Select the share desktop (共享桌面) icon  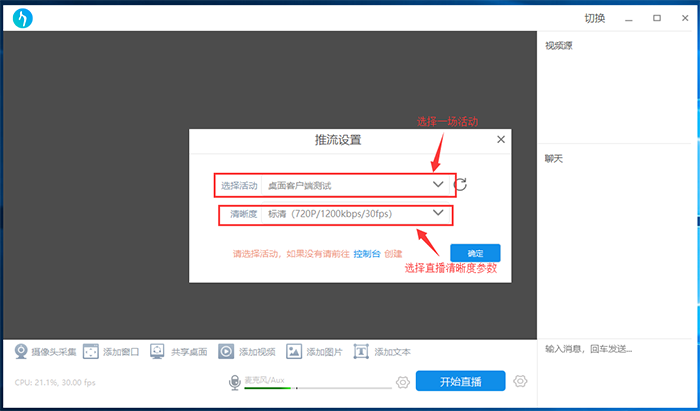tap(158, 352)
